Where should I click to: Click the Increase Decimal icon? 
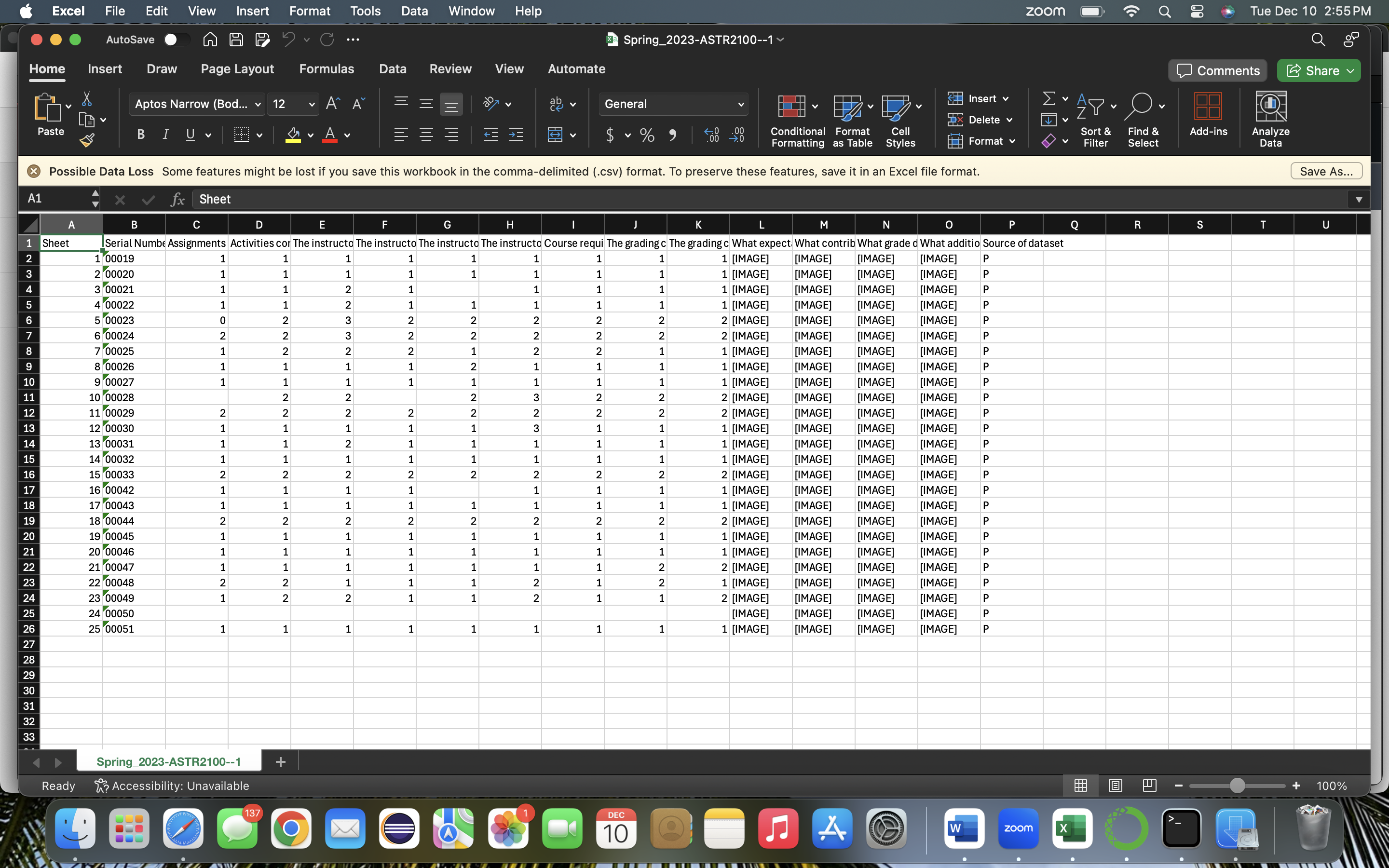[x=712, y=136]
